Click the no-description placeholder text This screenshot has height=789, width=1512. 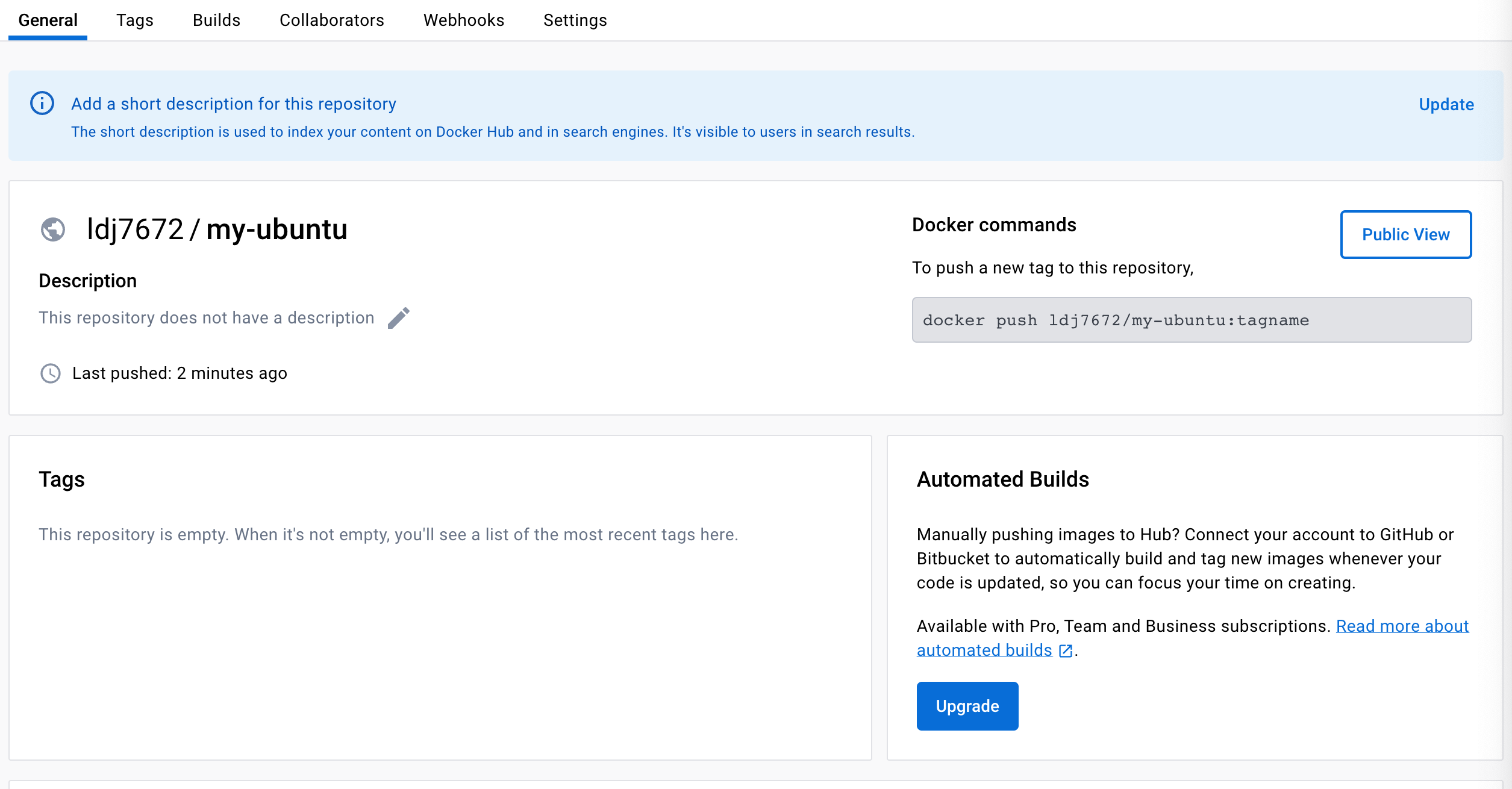(x=206, y=318)
